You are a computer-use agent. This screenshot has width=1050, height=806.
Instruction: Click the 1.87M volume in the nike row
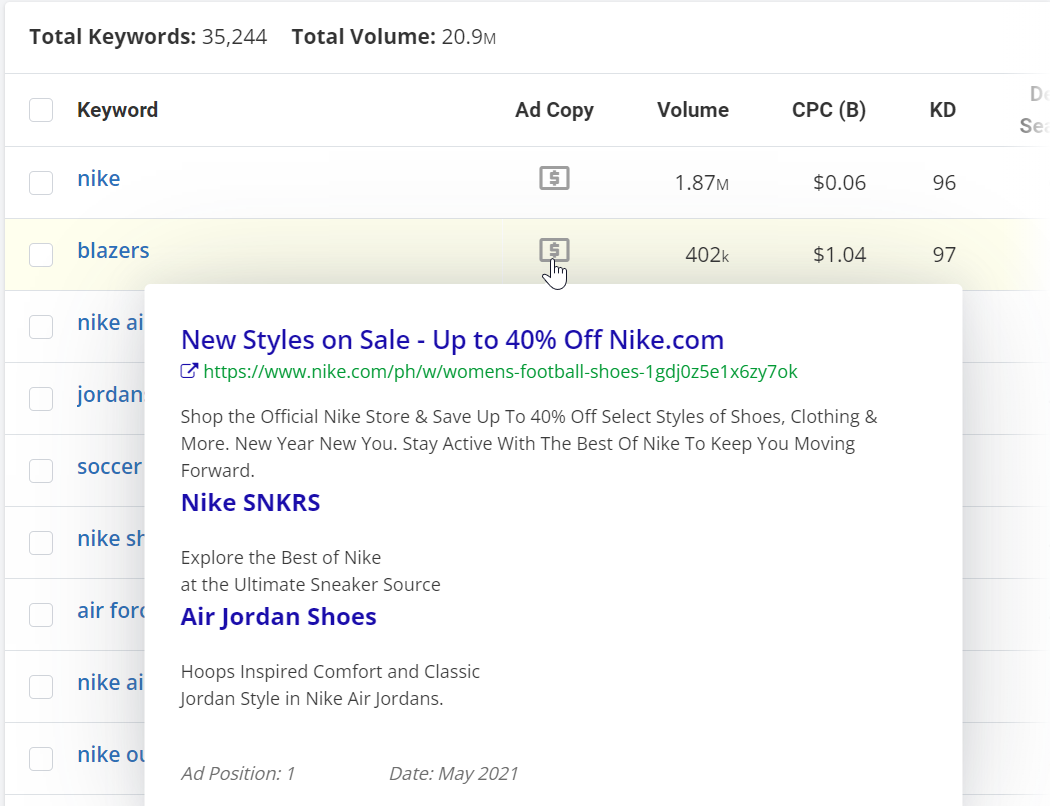pos(702,183)
